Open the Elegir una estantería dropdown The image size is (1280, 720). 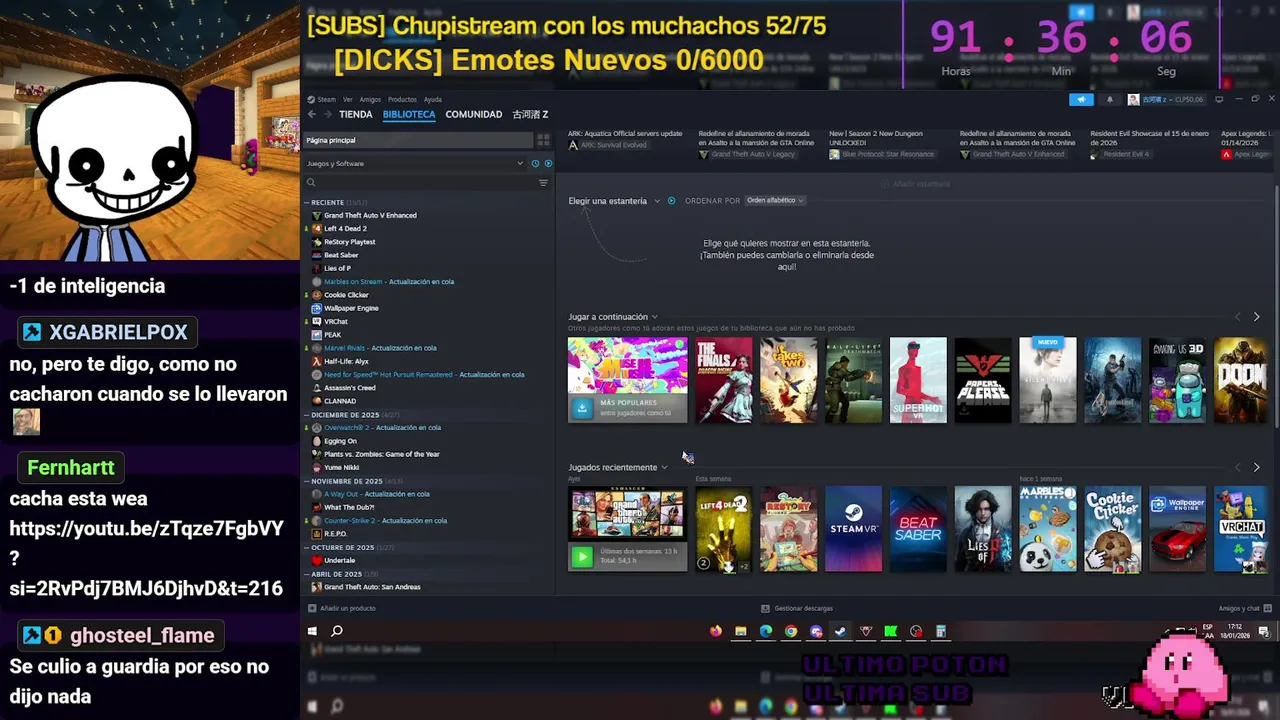(614, 201)
